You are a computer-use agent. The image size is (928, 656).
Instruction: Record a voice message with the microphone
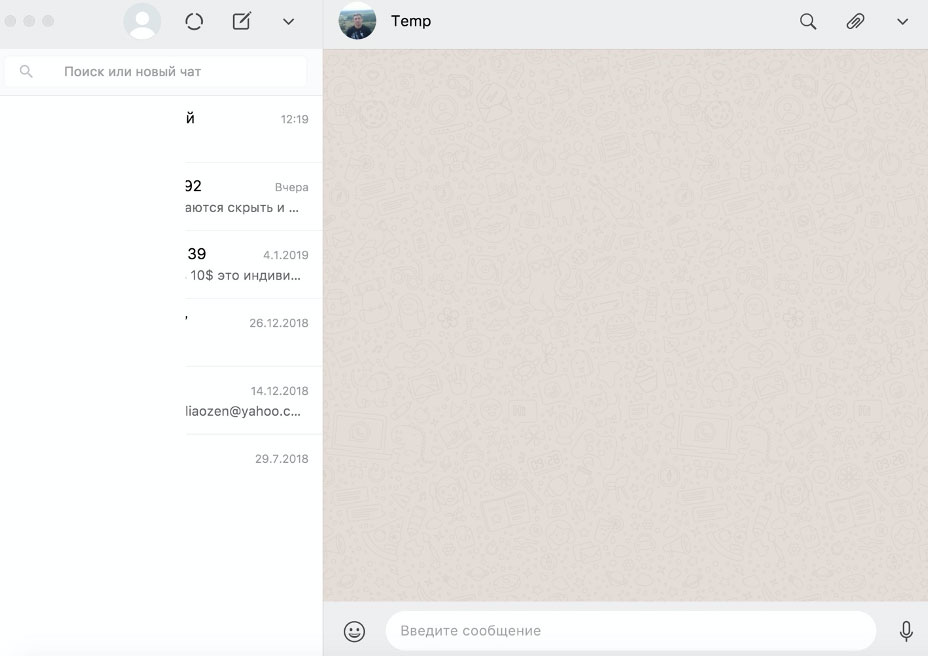click(x=906, y=631)
